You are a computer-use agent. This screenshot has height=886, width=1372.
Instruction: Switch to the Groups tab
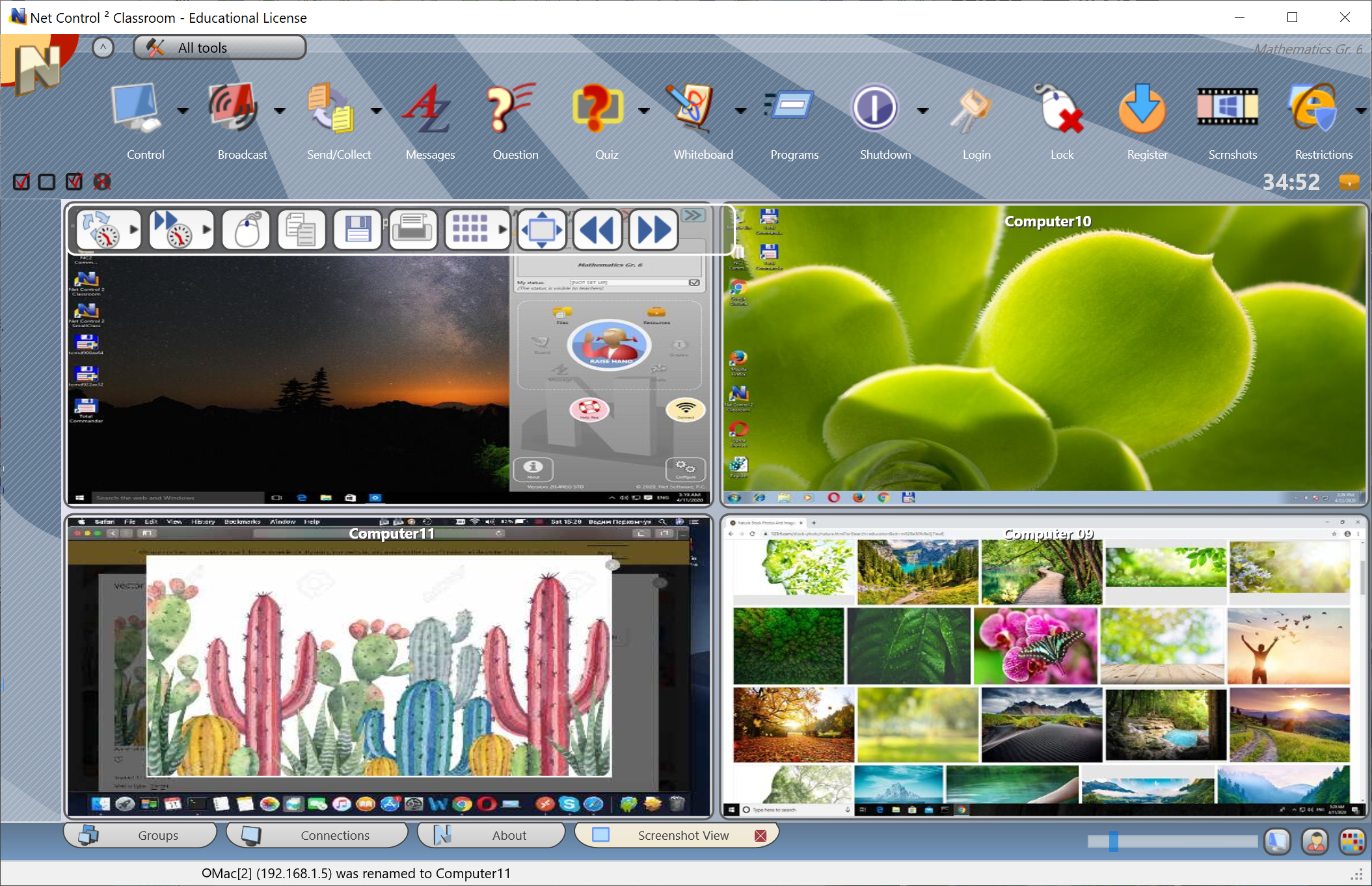[140, 835]
